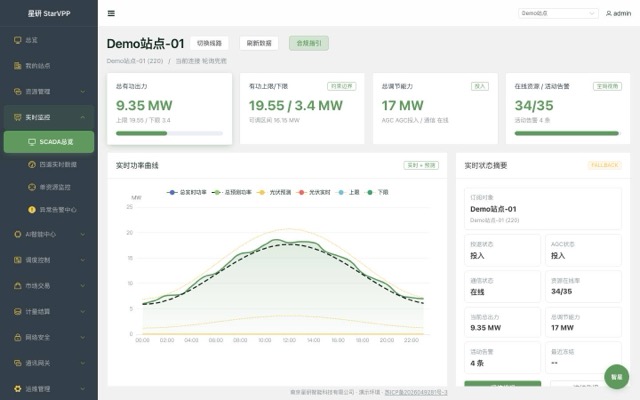Click the 调度控制 sidebar icon
Screen dimensions: 640x400
[x=18, y=260]
